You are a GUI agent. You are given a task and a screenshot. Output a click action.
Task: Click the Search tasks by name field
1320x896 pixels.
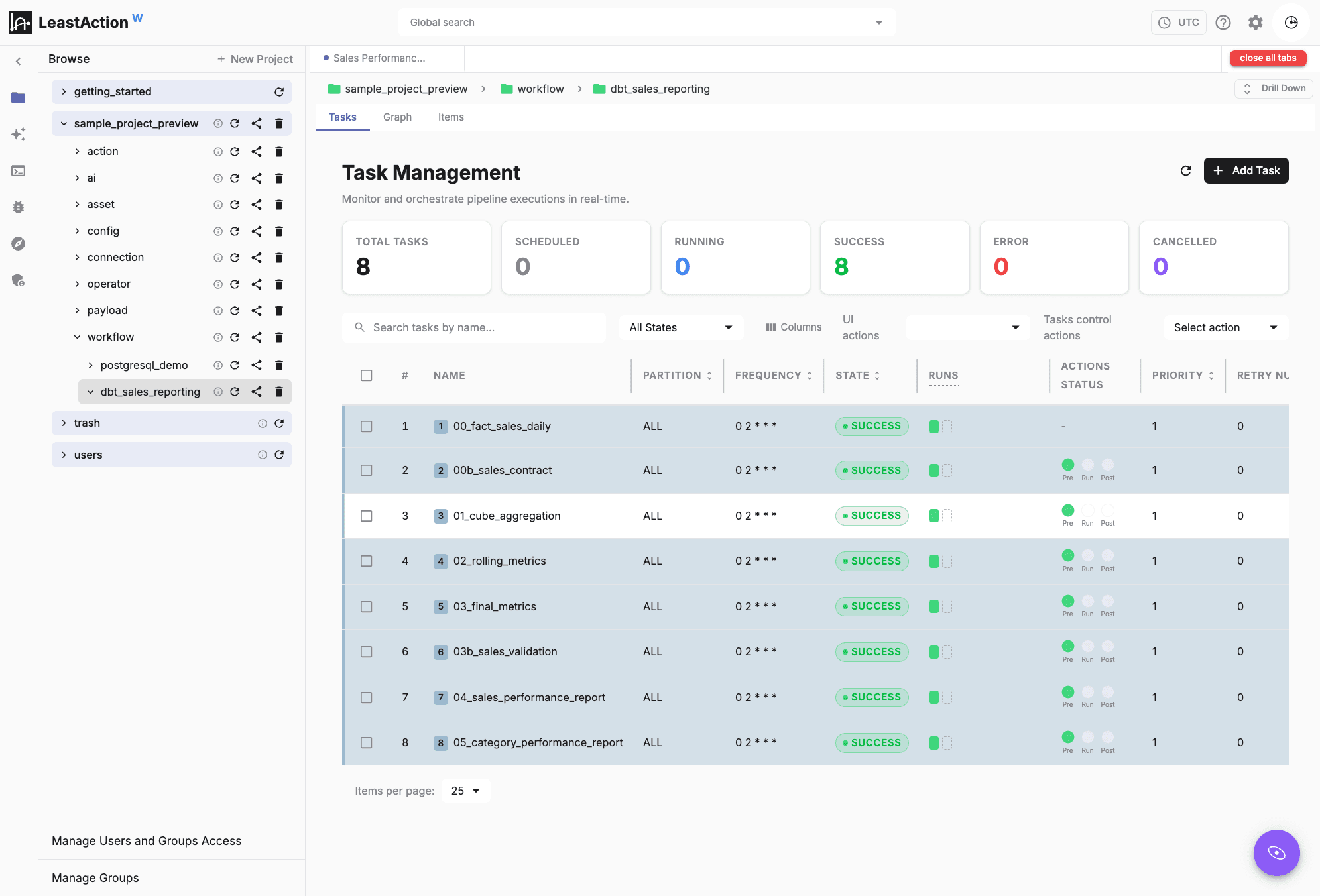point(474,328)
